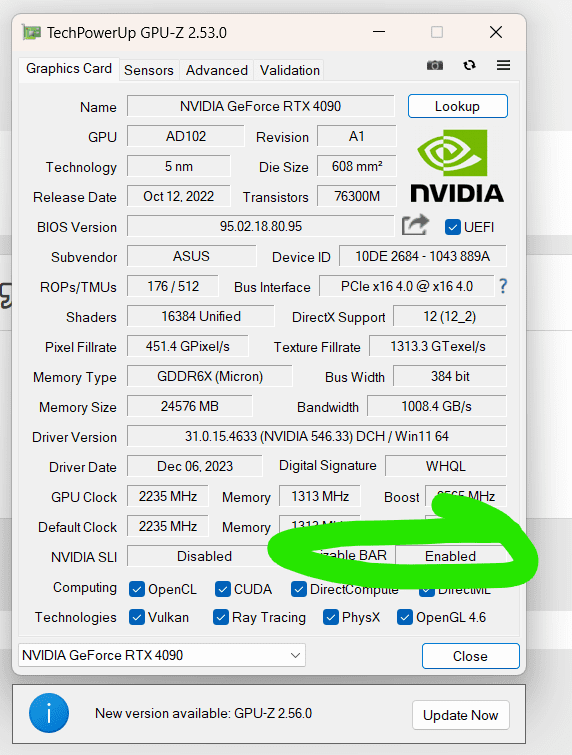The image size is (572, 755).
Task: Click the Memory Type value GDDR6X (Micron)
Action: [209, 376]
